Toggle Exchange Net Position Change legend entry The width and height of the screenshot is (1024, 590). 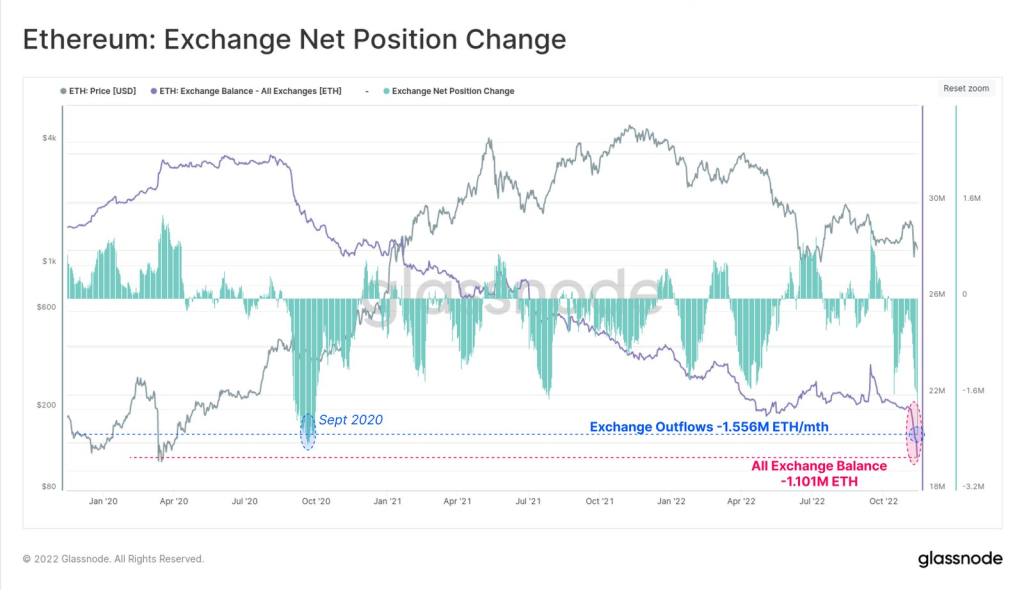tap(449, 91)
